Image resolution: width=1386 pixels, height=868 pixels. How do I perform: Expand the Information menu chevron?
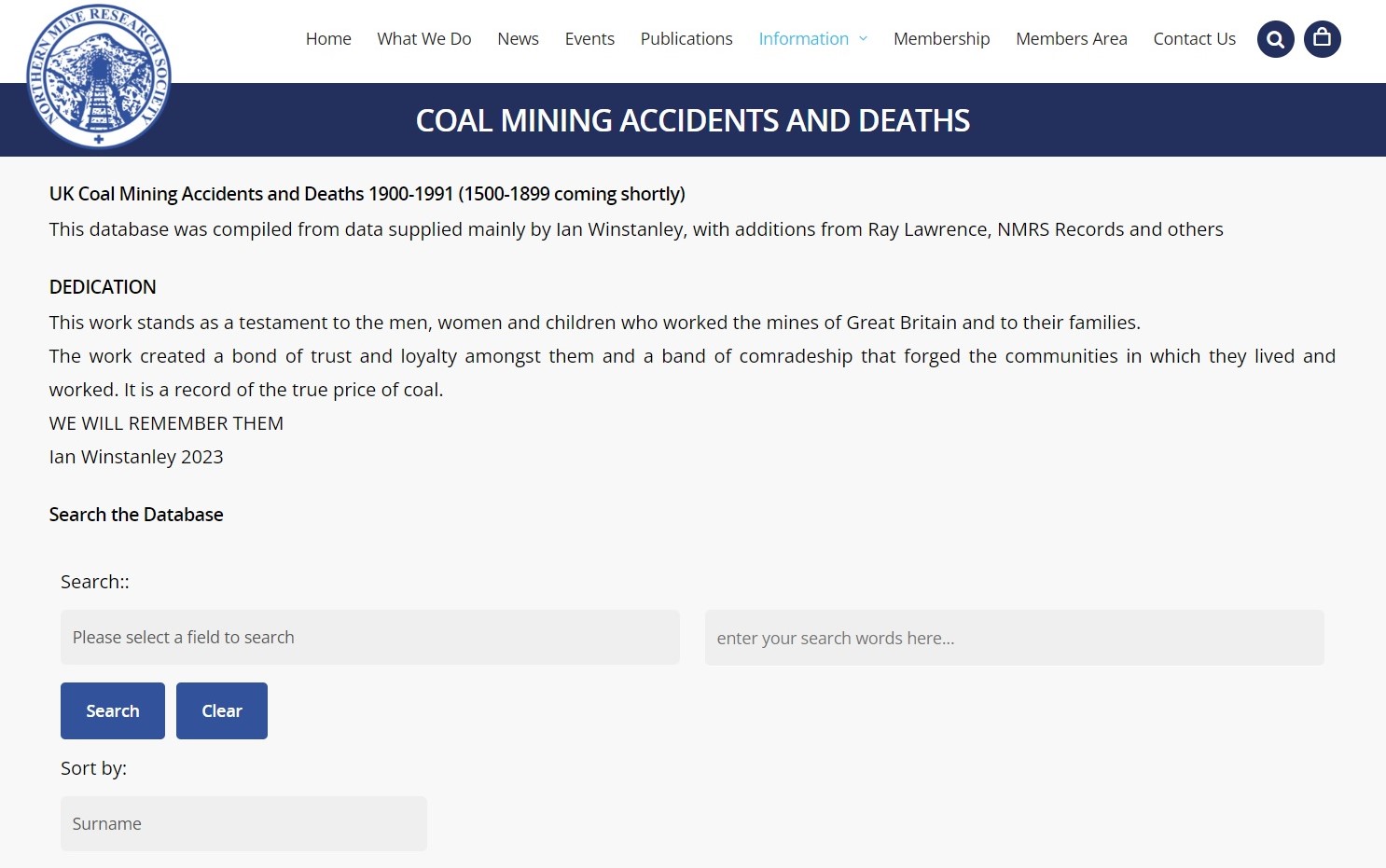864,39
